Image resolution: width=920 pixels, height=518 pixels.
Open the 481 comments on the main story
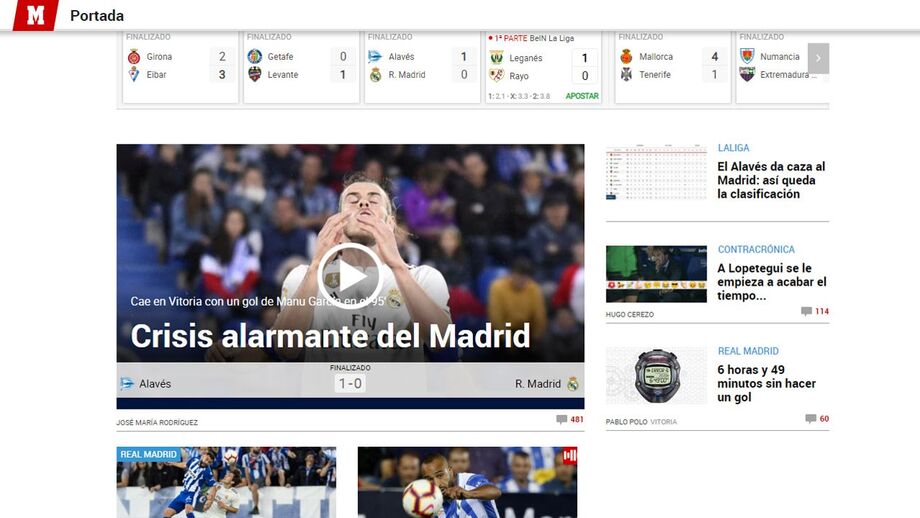(570, 419)
